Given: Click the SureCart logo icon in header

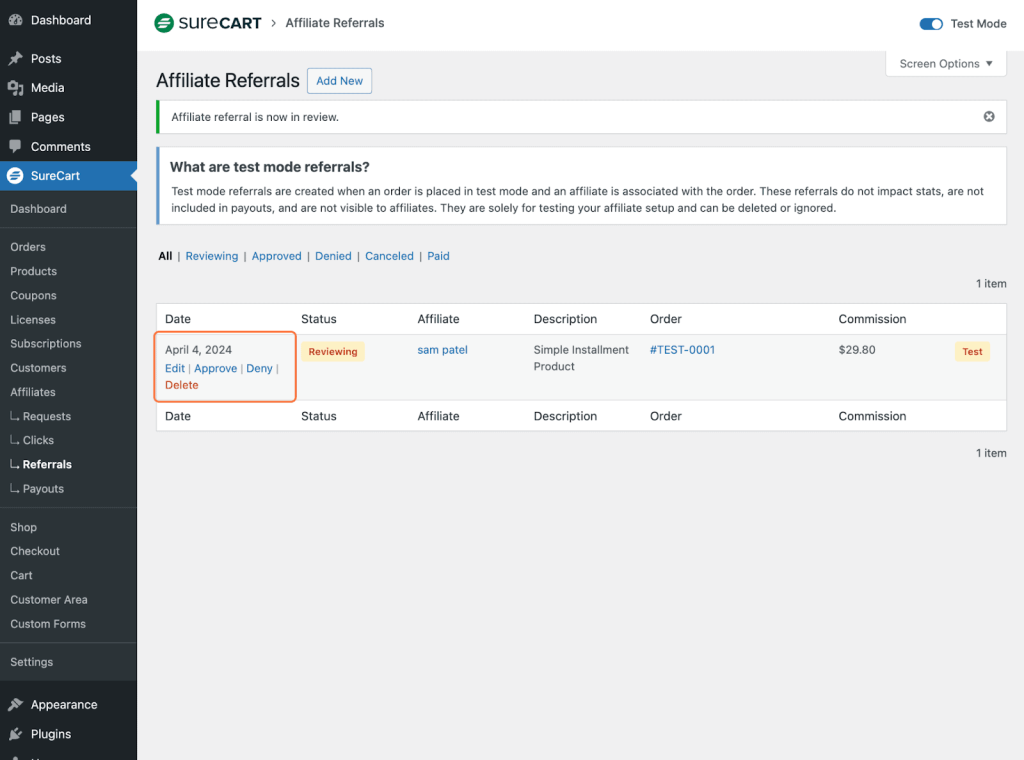Looking at the screenshot, I should pyautogui.click(x=164, y=23).
